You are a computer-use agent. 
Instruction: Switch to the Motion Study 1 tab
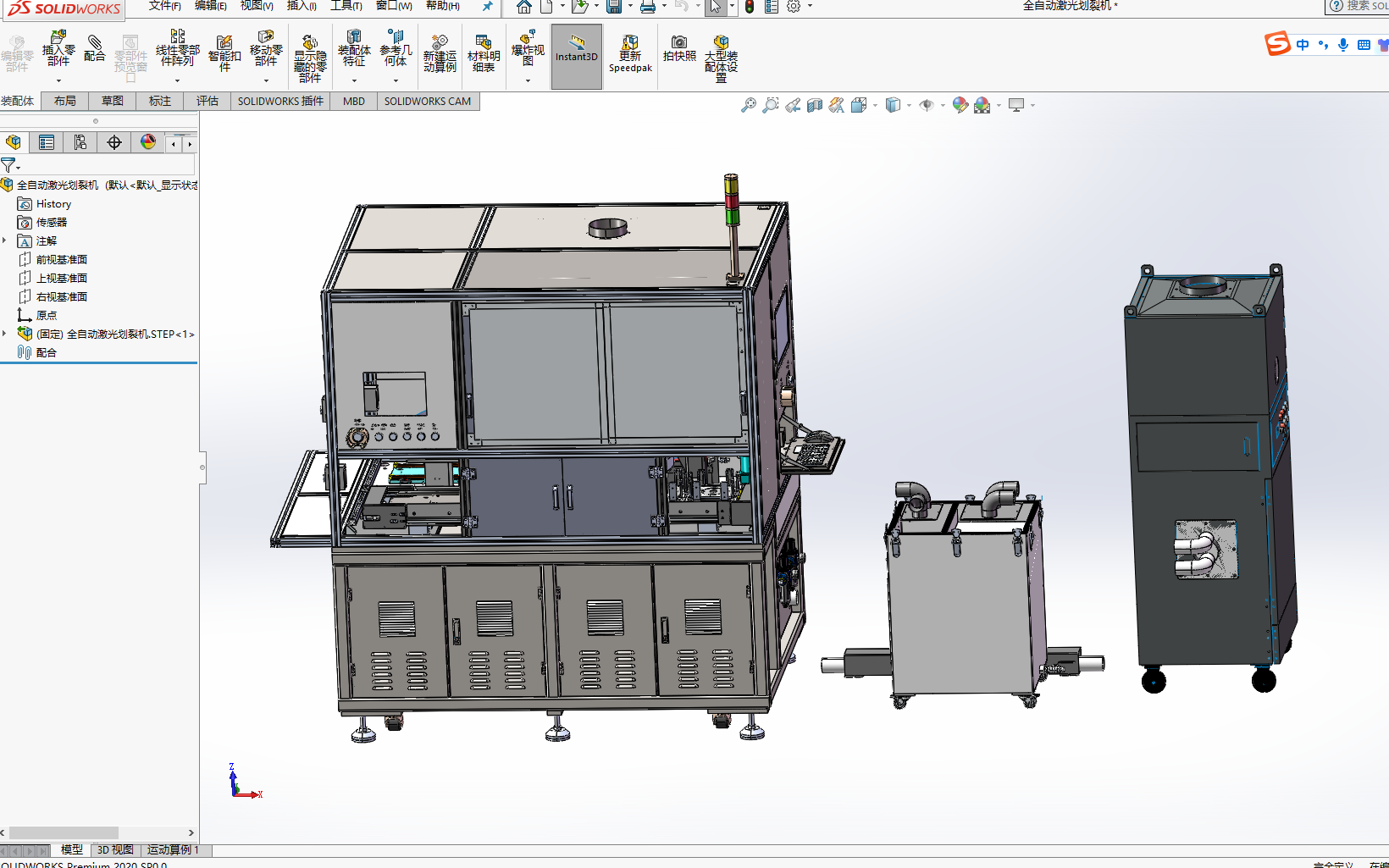tap(173, 849)
